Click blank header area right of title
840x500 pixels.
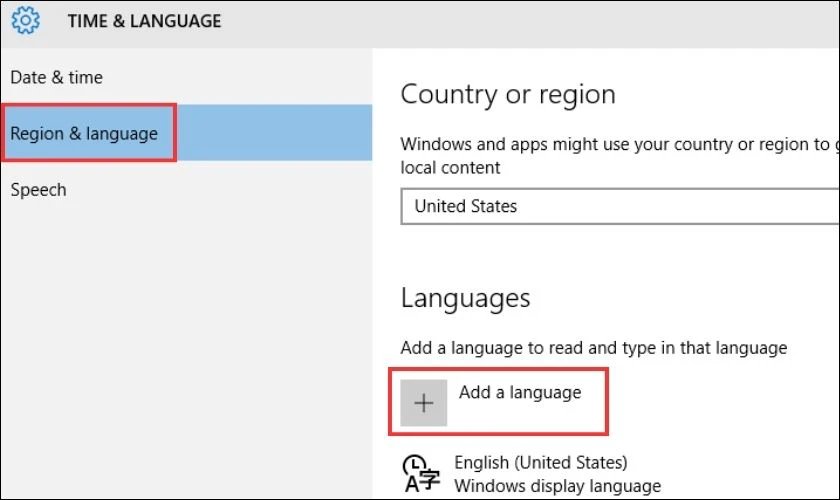pos(530,21)
